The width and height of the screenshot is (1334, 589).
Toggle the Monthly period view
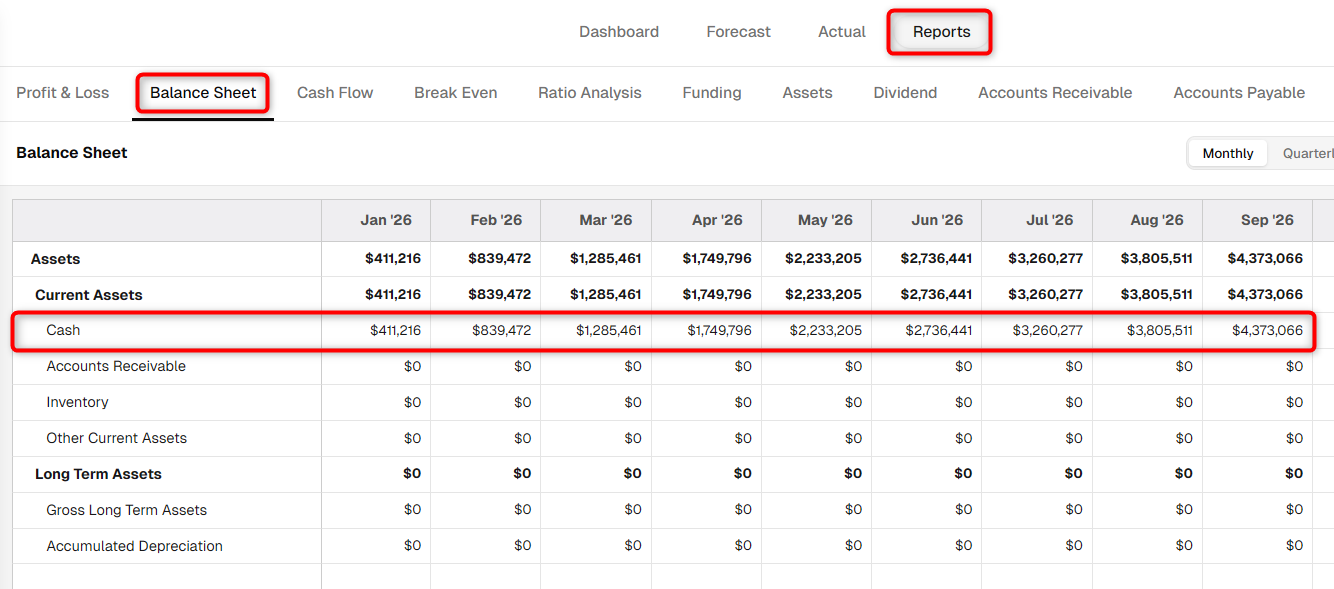coord(1228,153)
